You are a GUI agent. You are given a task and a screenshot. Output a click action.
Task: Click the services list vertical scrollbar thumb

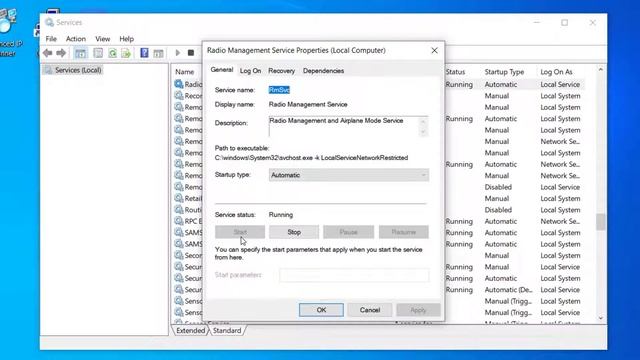point(600,222)
